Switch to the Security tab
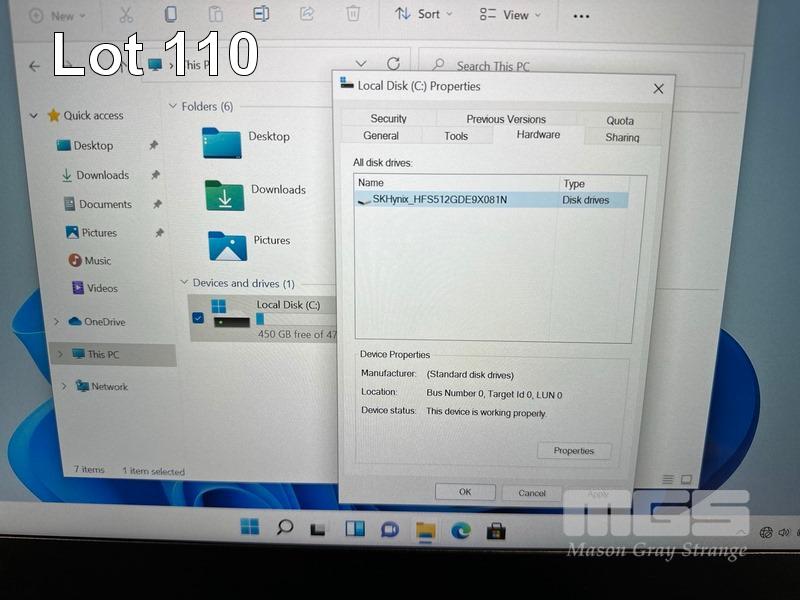Image resolution: width=800 pixels, height=600 pixels. click(388, 118)
